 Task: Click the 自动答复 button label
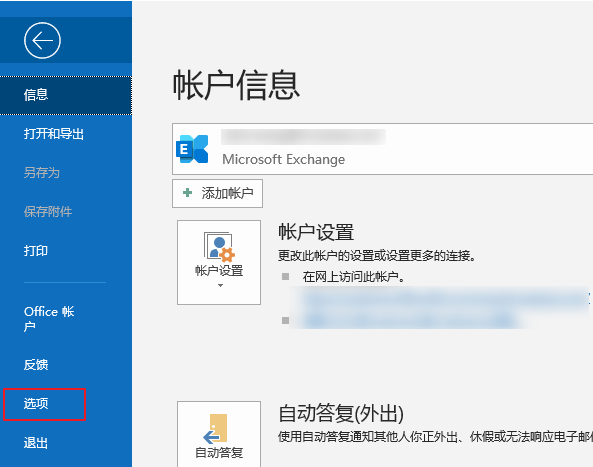(x=219, y=453)
